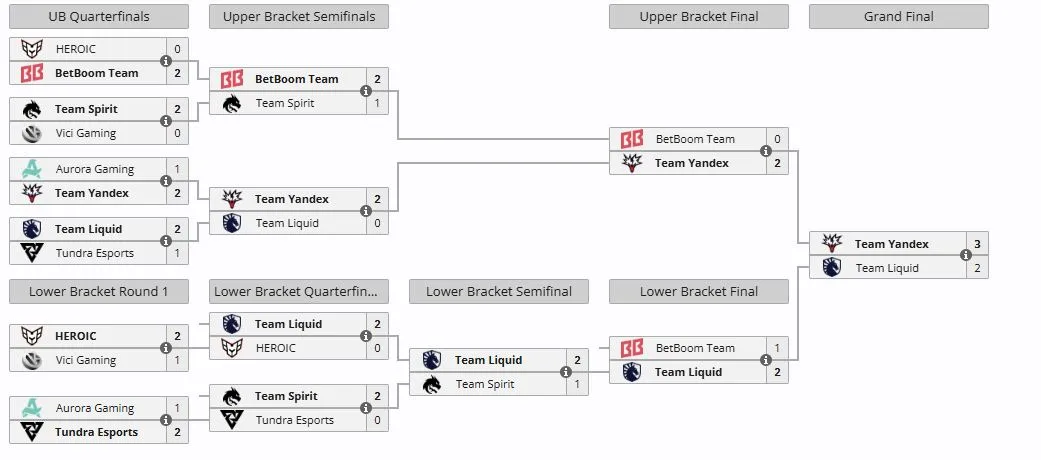Click Aurora Gaming in Lower Bracket Round 1
The image size is (1041, 460).
click(95, 408)
